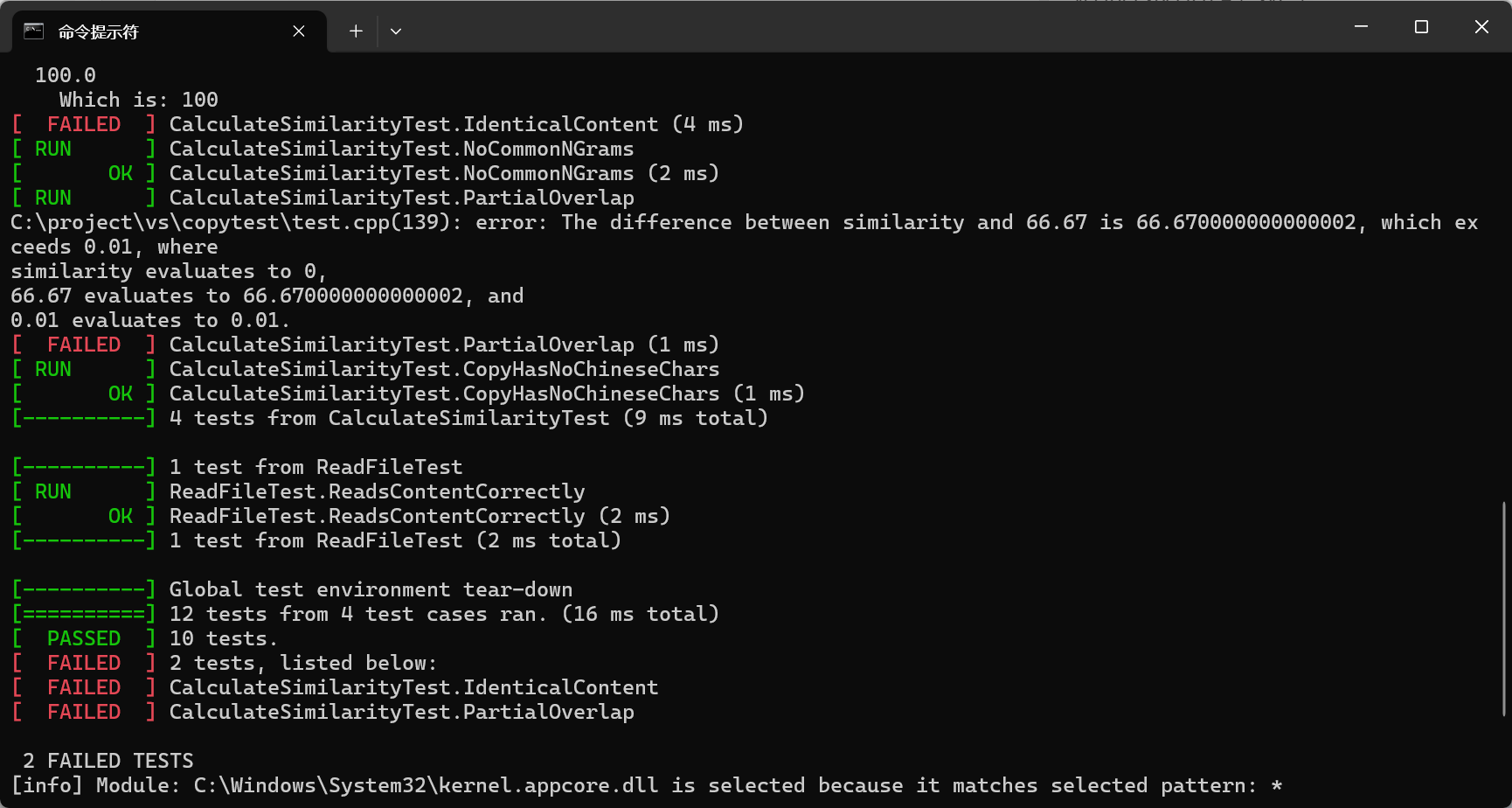Click the command prompt icon in tab
This screenshot has width=1512, height=808.
click(33, 31)
